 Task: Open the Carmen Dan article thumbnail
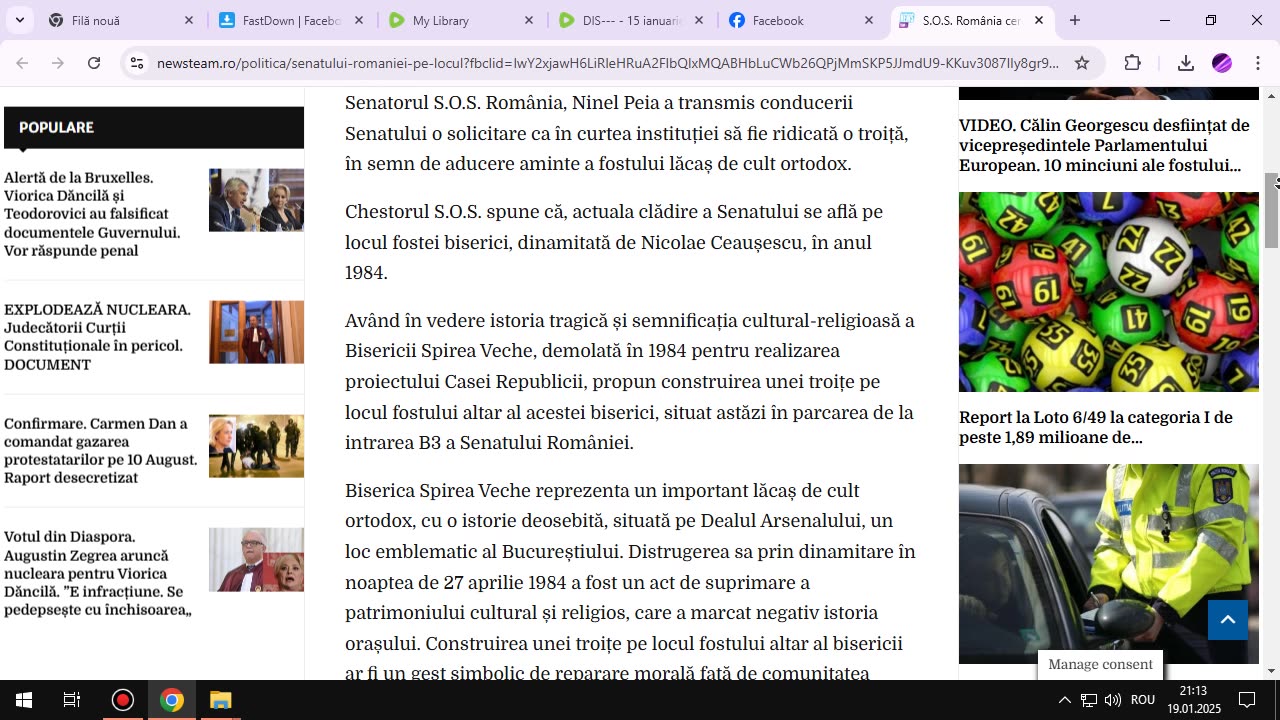point(256,446)
